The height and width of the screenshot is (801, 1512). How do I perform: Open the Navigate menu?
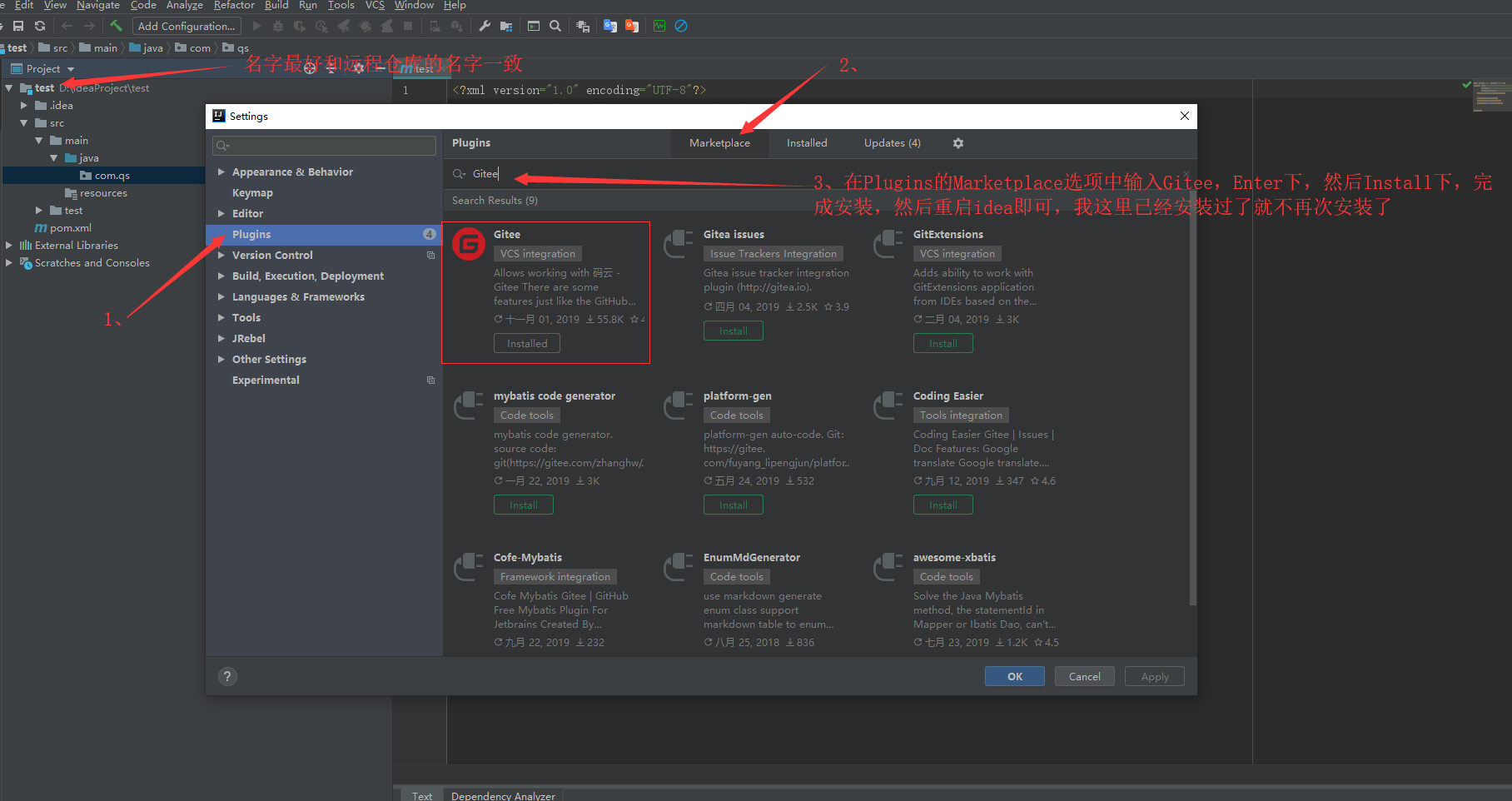point(98,5)
